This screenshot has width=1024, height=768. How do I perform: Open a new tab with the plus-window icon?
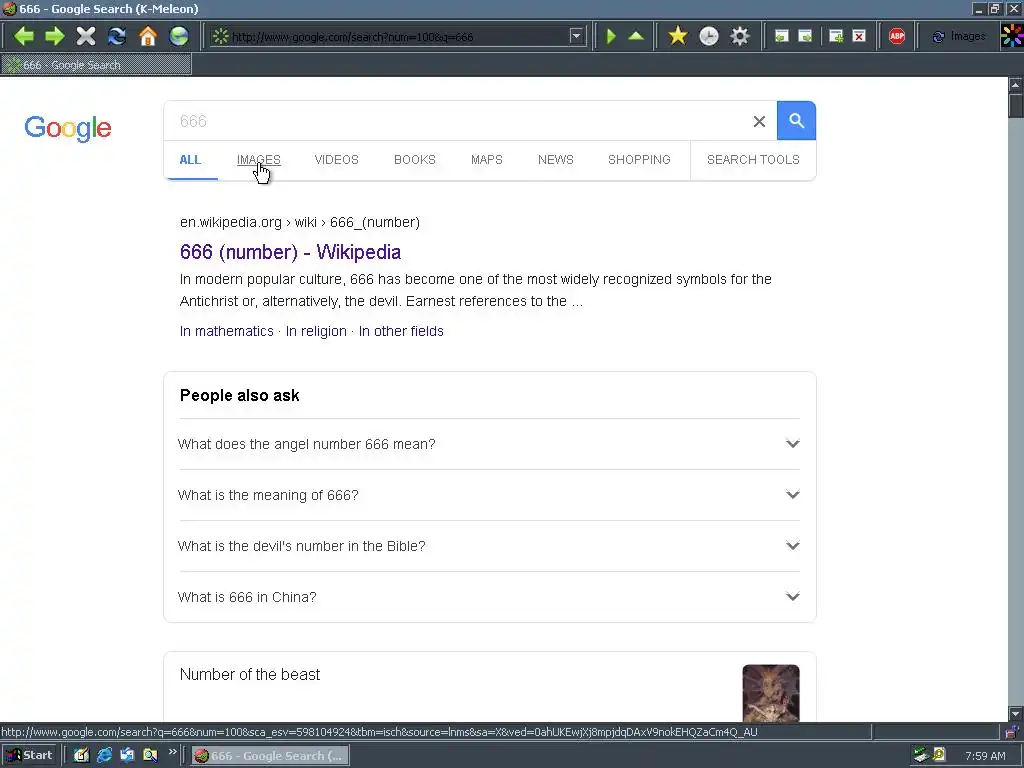point(836,36)
